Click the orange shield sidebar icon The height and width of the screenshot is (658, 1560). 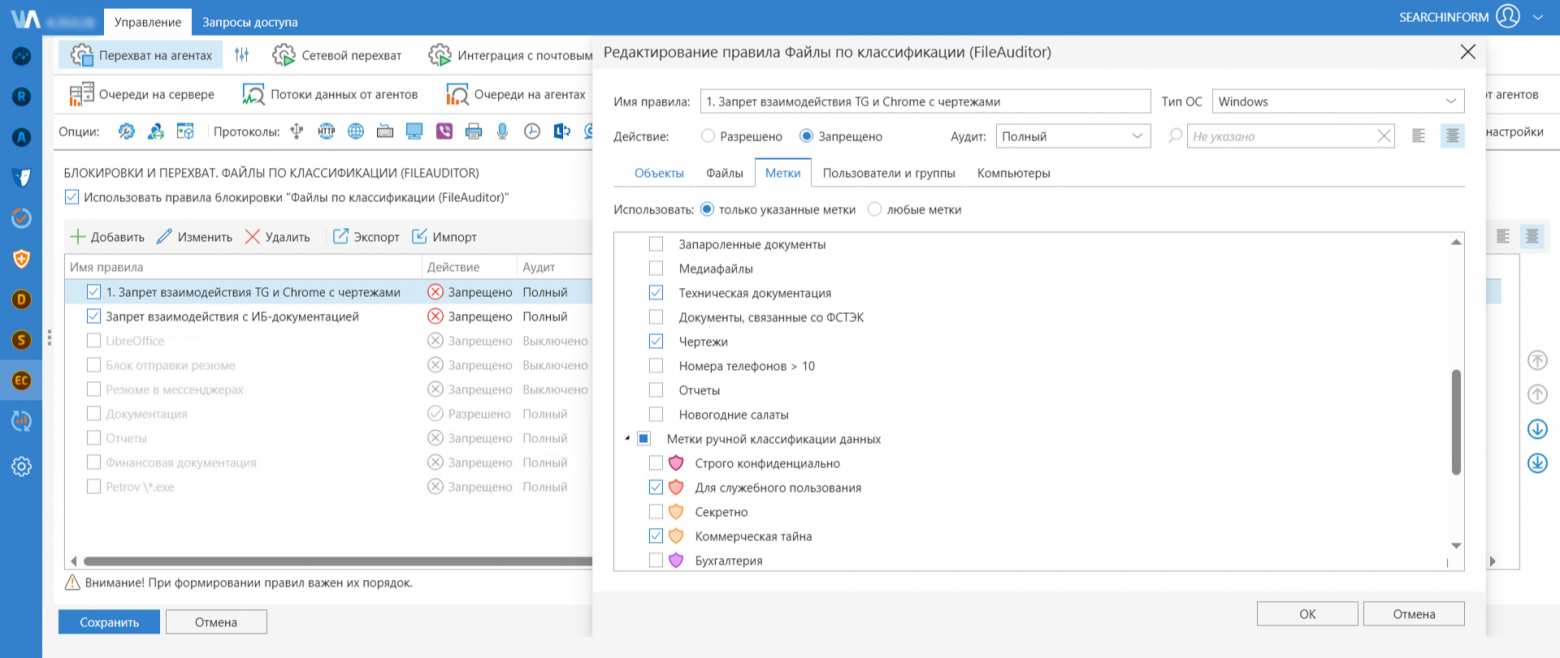pos(21,259)
